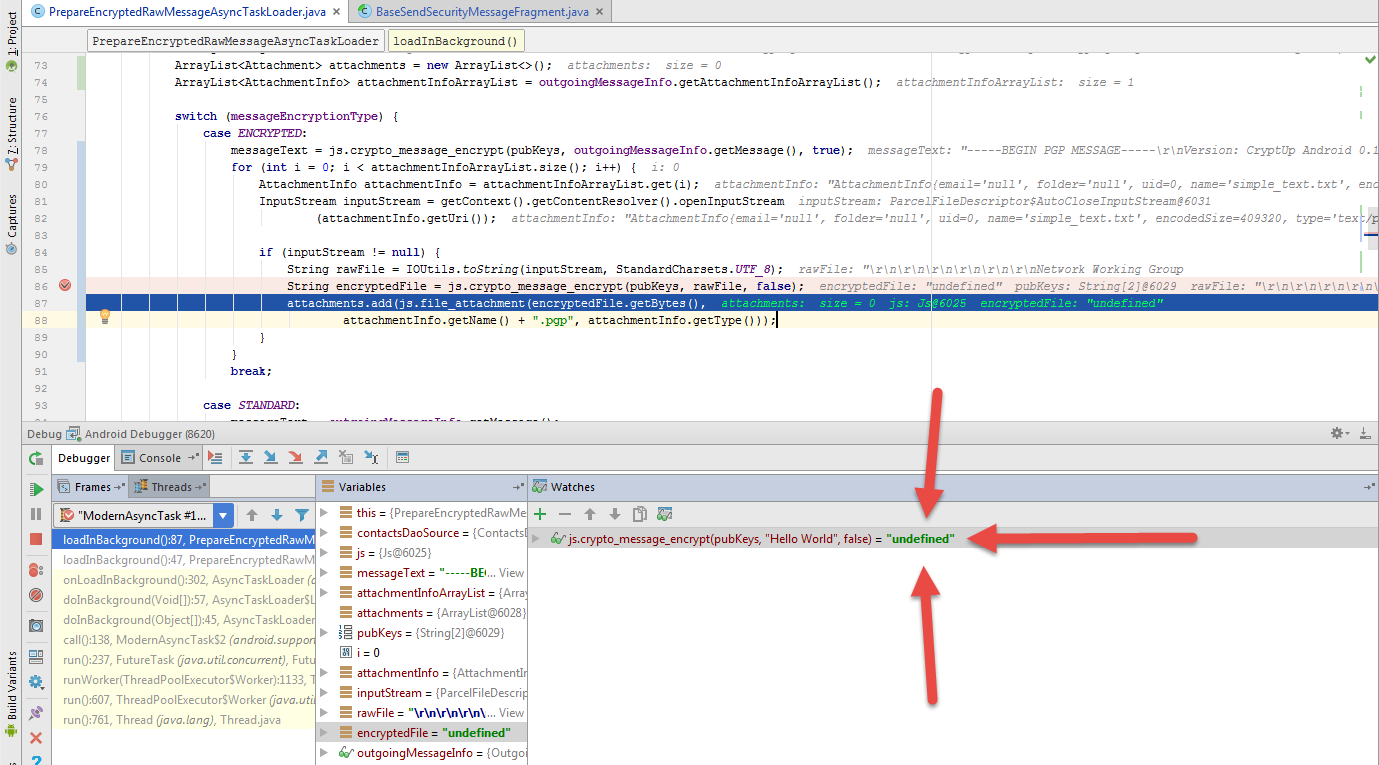Viewport: 1379px width, 765px height.
Task: Click the copy watch value icon
Action: [x=639, y=514]
